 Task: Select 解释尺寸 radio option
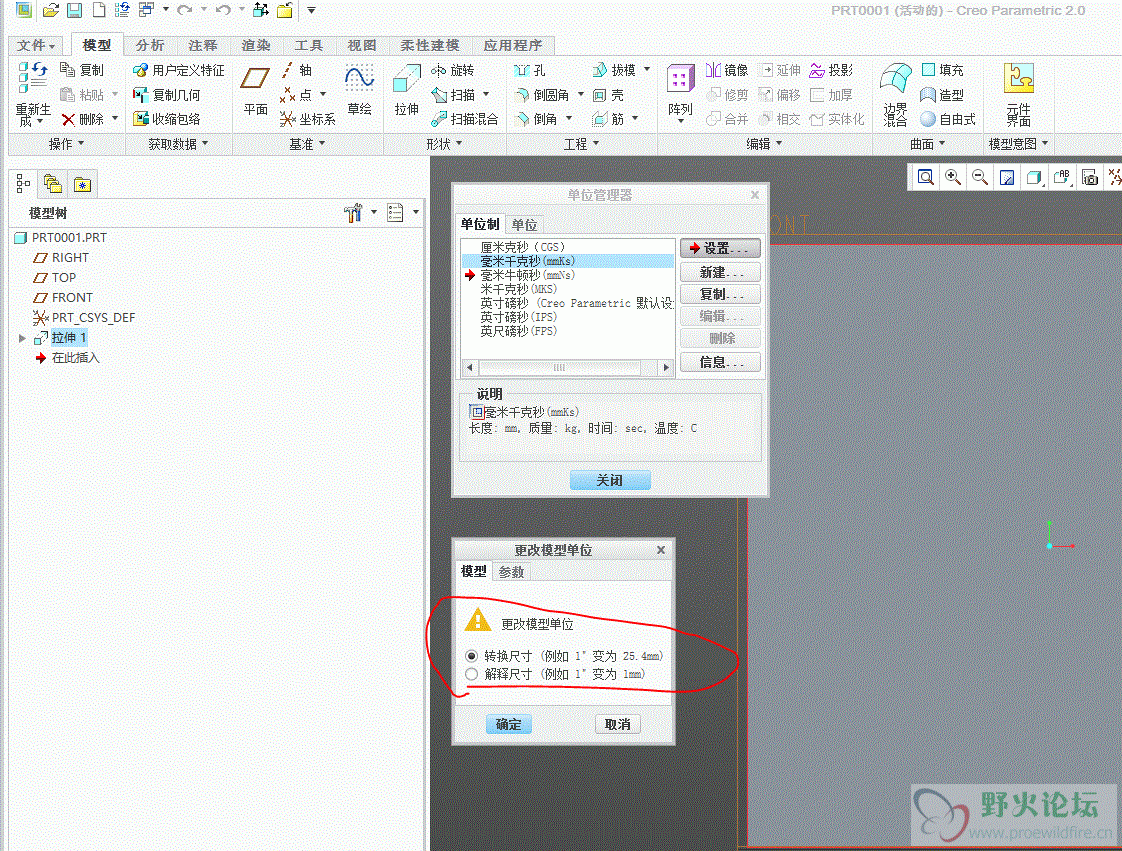[x=472, y=674]
